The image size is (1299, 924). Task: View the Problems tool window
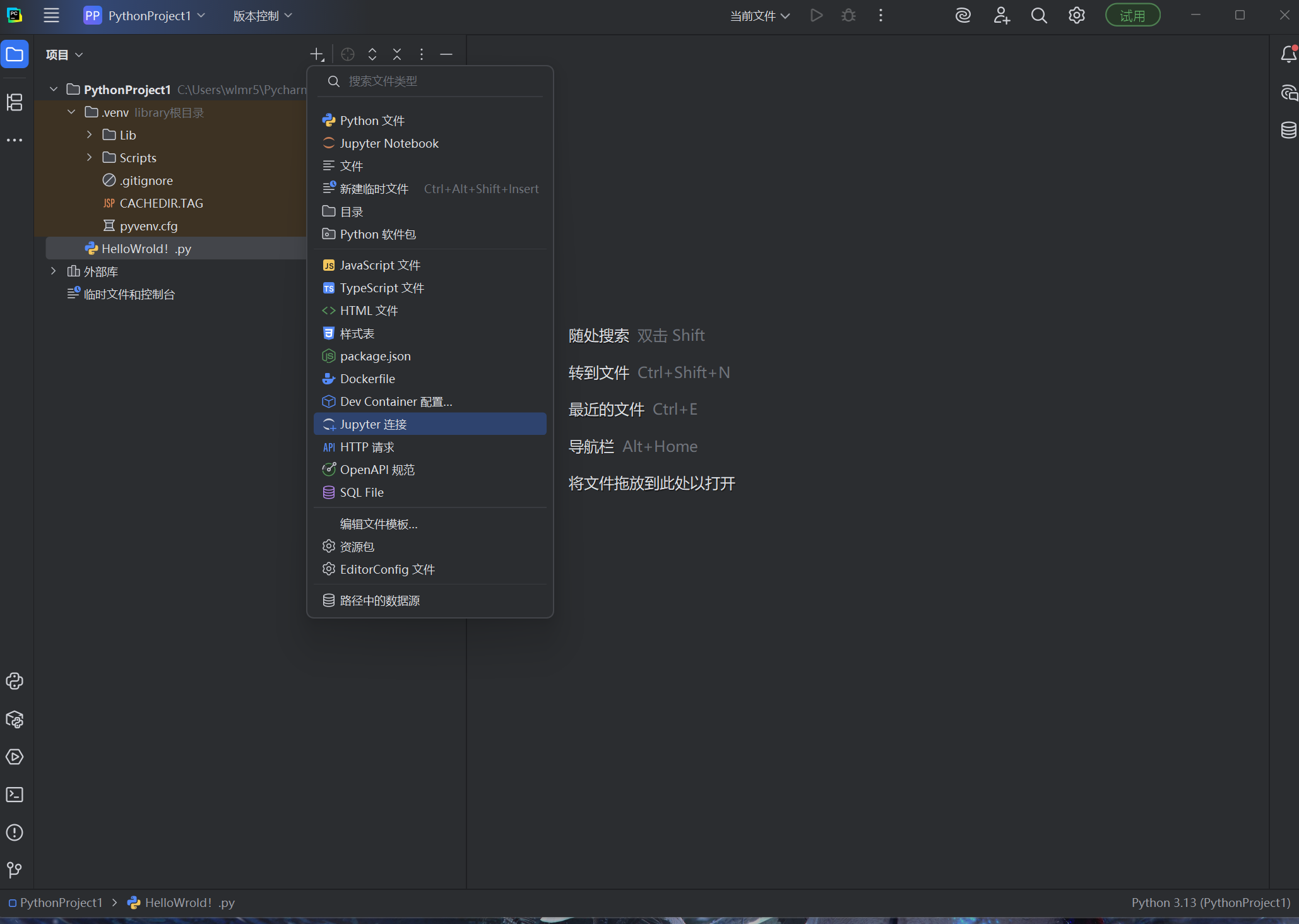coord(14,833)
